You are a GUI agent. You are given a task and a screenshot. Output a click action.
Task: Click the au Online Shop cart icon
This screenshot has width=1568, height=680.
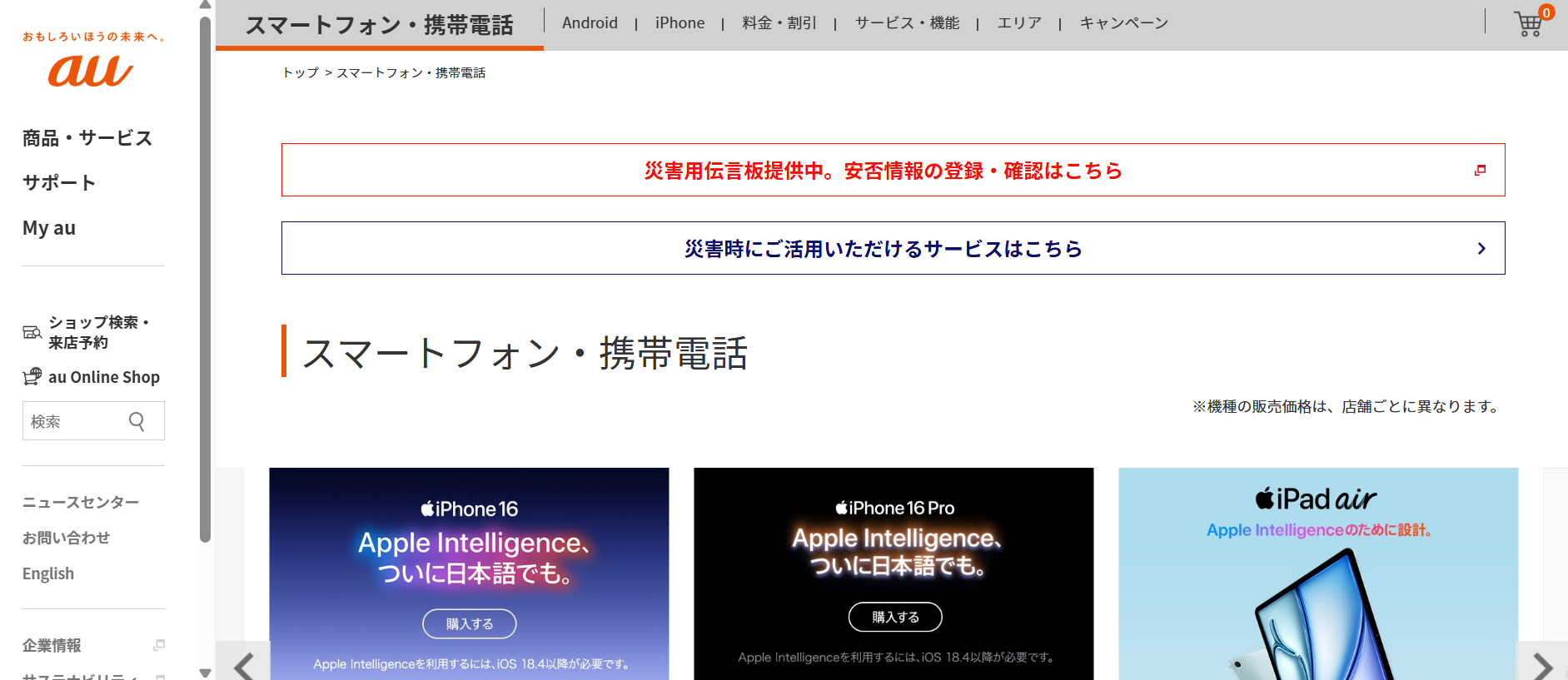pyautogui.click(x=32, y=376)
